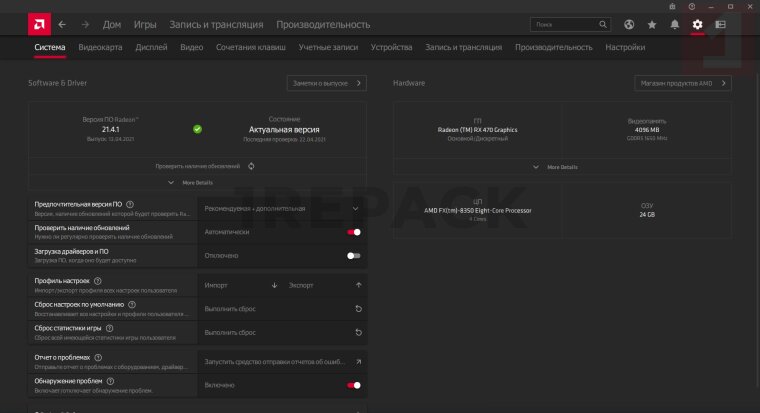
Task: Open Рекомендуемая + дополнительная version dropdown
Action: (282, 208)
